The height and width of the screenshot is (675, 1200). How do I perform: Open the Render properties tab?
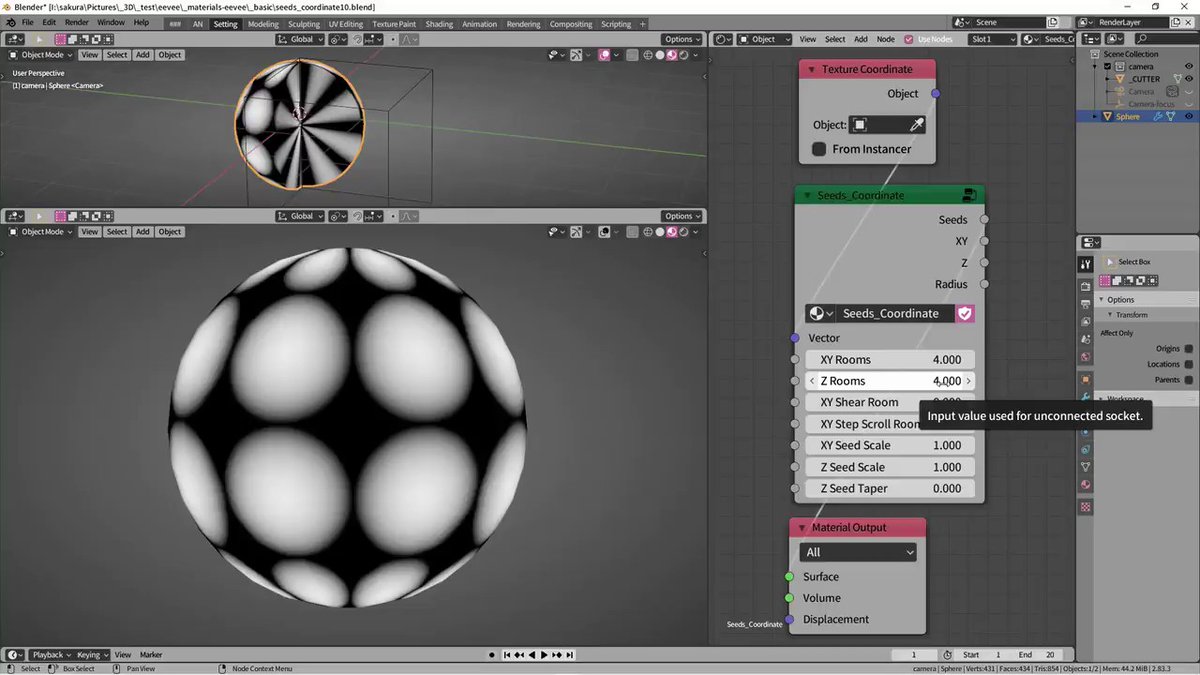[1086, 286]
